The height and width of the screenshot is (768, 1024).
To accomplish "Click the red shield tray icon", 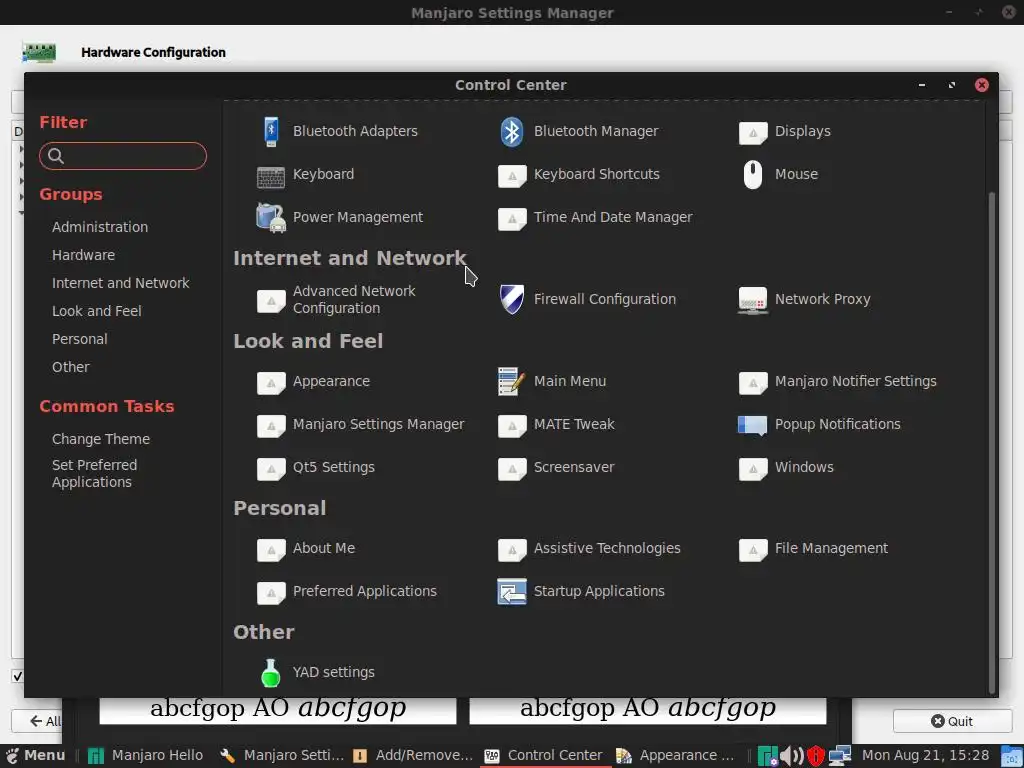I will click(816, 756).
